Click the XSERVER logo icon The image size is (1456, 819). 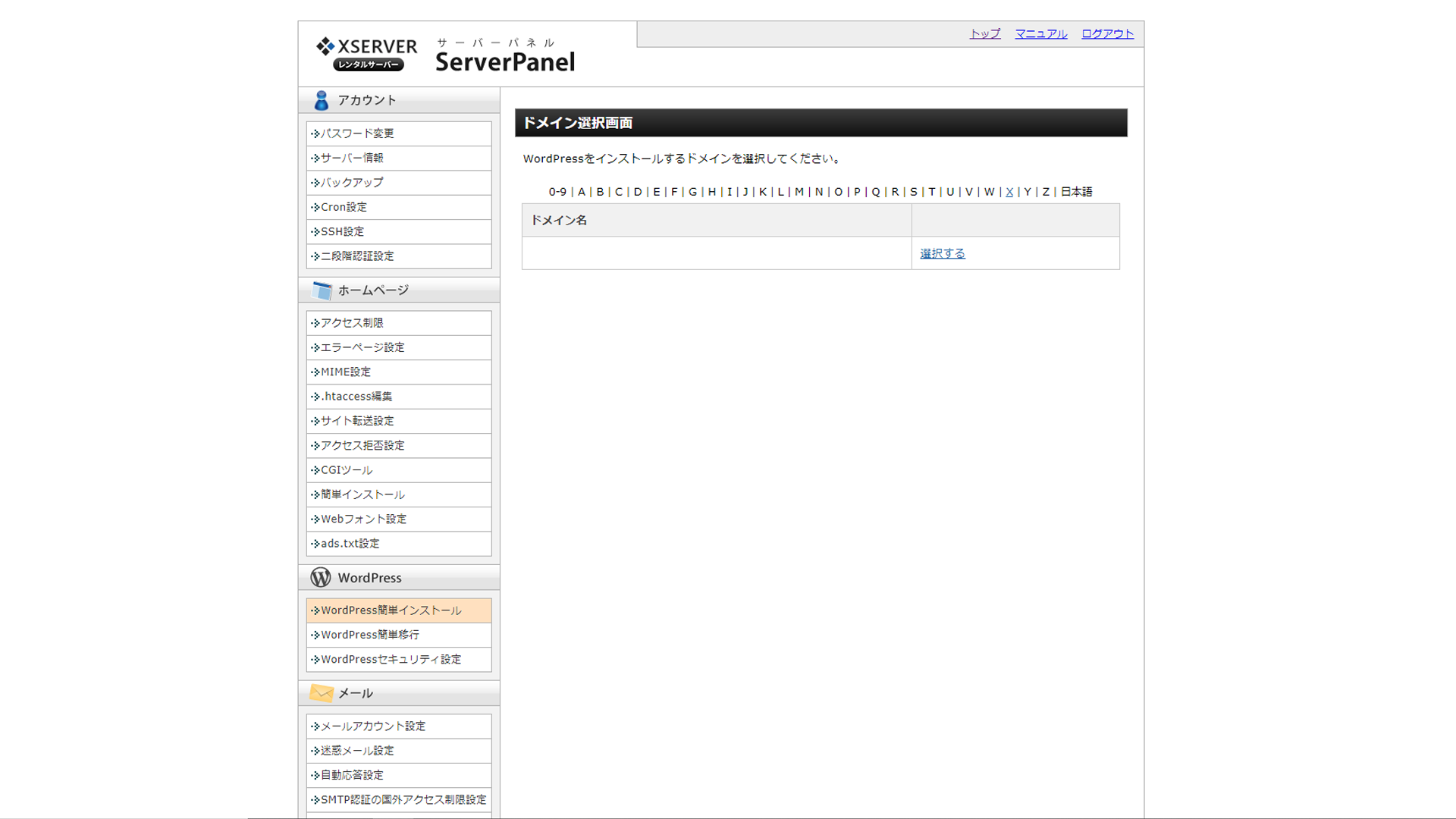pyautogui.click(x=325, y=46)
